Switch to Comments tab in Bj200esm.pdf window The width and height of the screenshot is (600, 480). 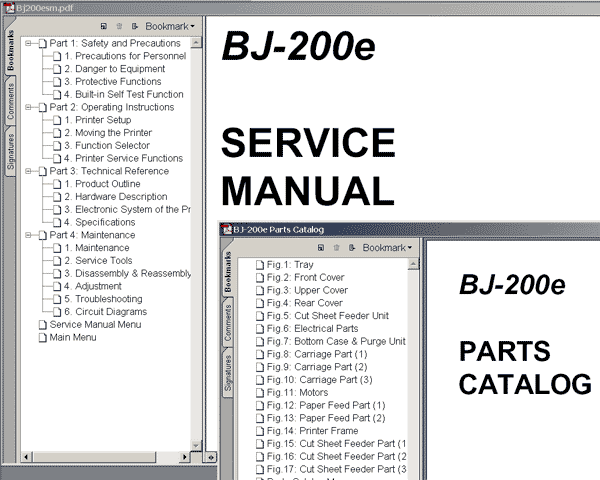10,101
